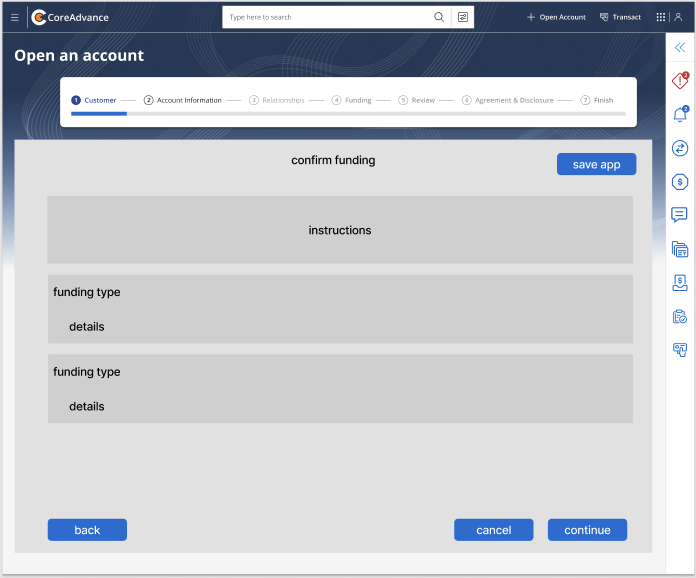Go to step 5 Review
This screenshot has height=578, width=696.
[x=416, y=100]
